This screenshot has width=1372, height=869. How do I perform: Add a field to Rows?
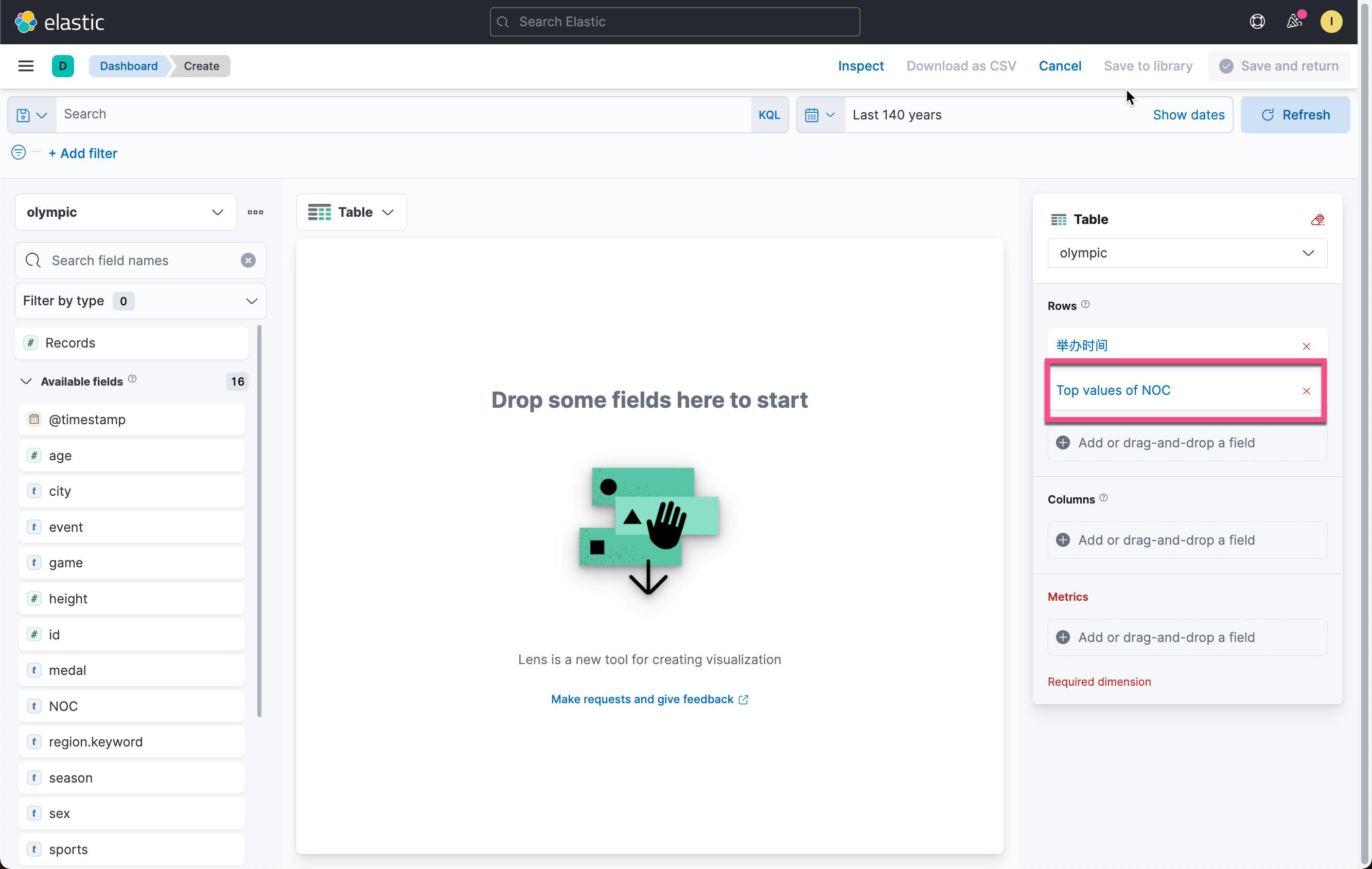point(1187,443)
